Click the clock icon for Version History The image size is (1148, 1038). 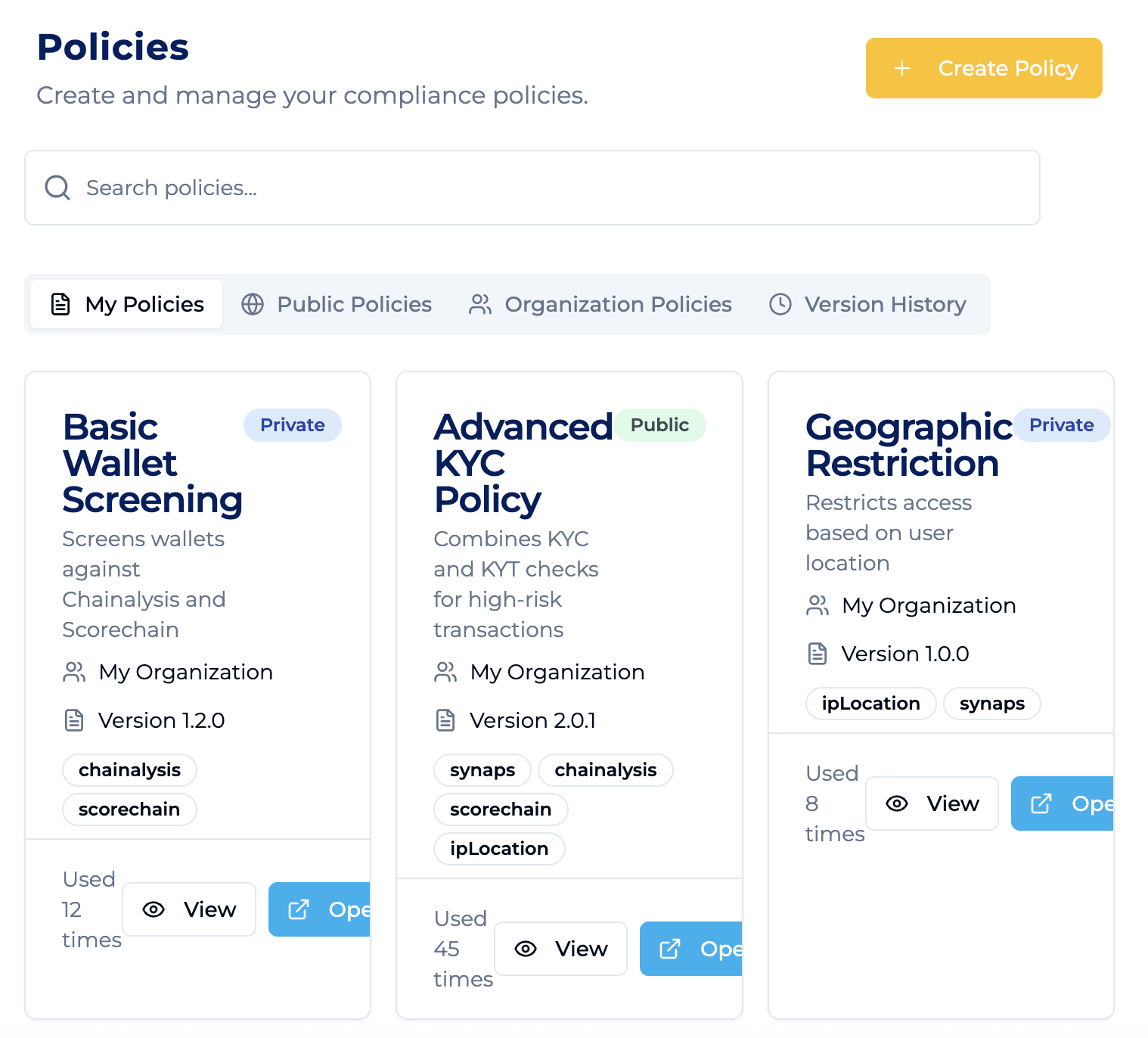780,304
